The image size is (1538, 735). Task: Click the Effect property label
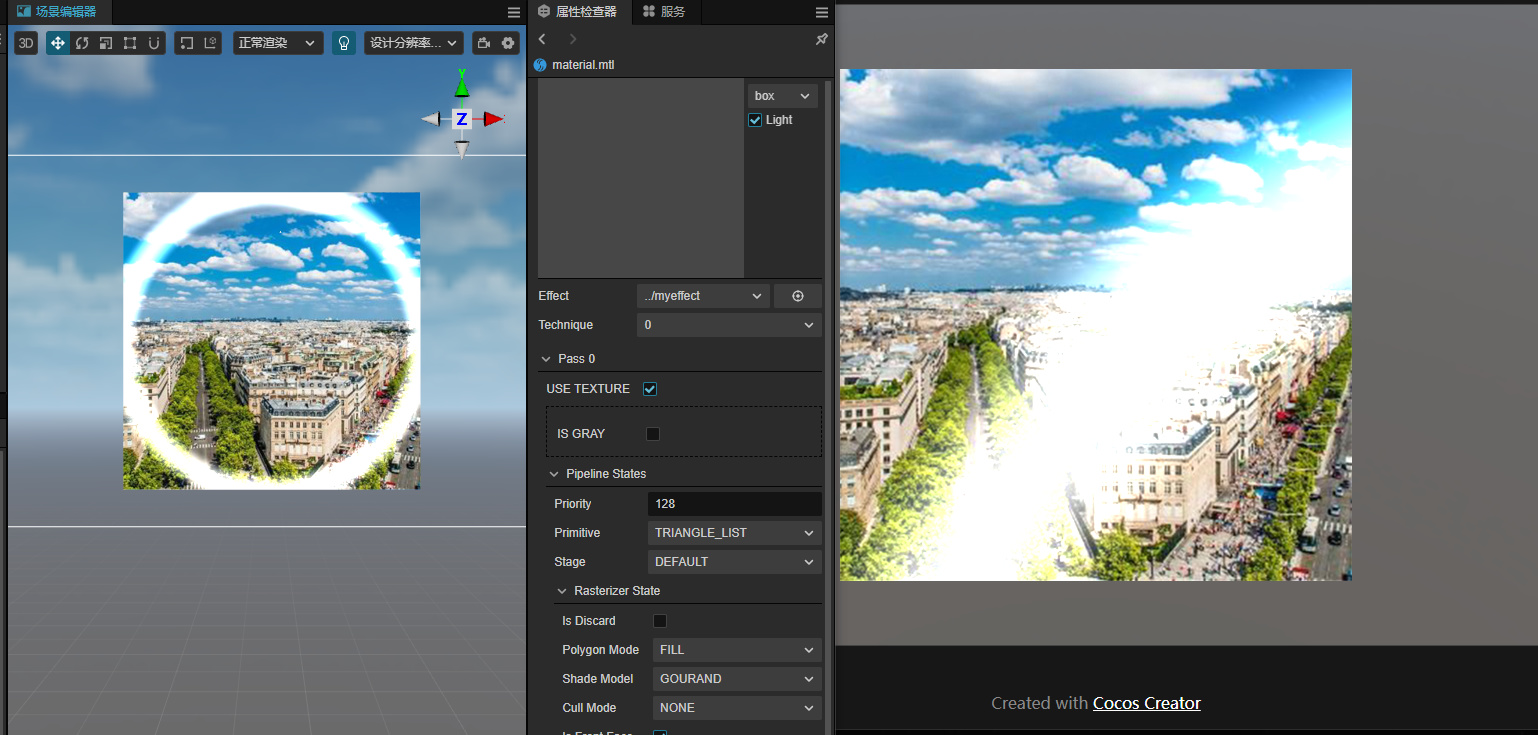point(553,296)
